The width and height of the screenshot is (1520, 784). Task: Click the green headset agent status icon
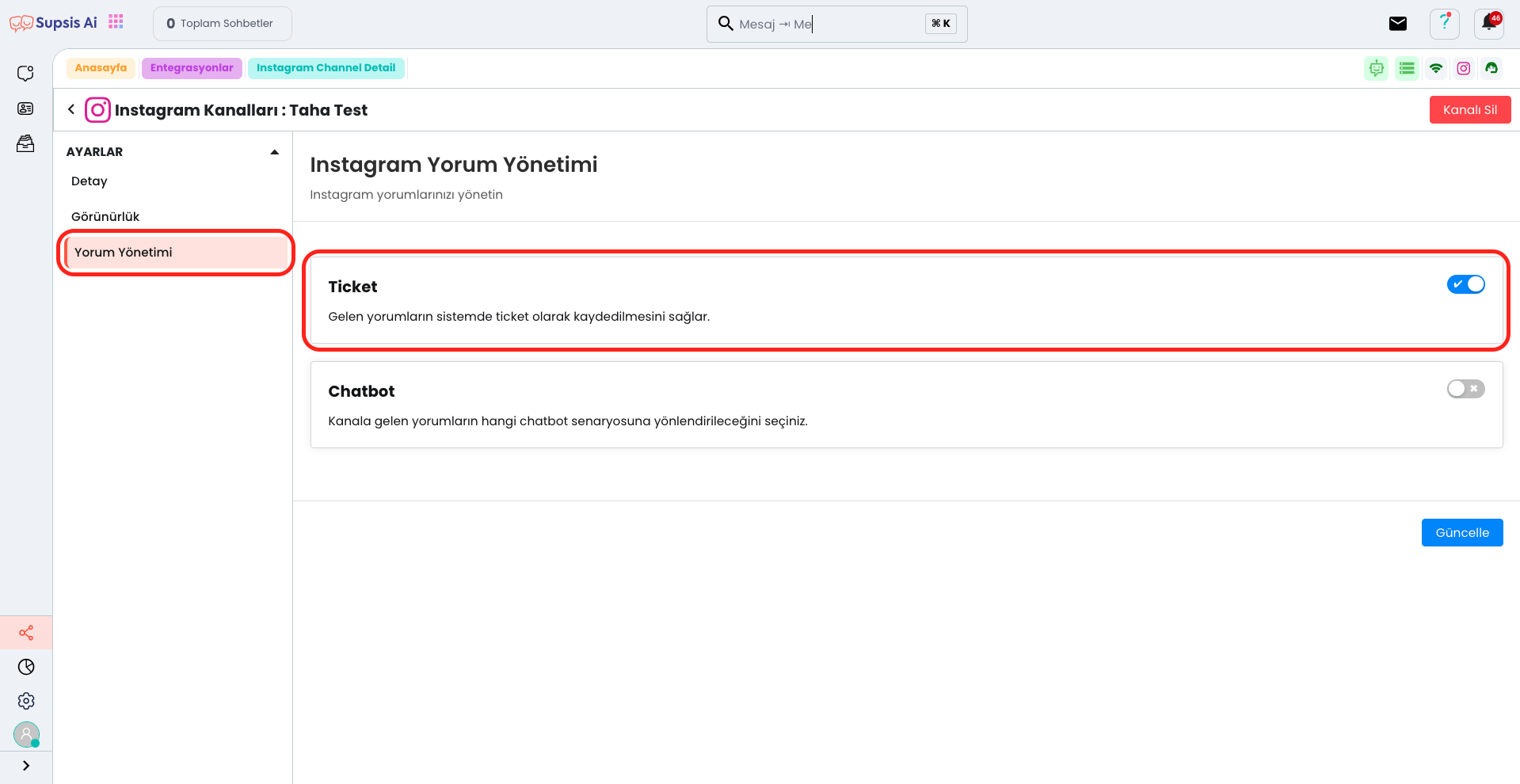[x=1491, y=68]
